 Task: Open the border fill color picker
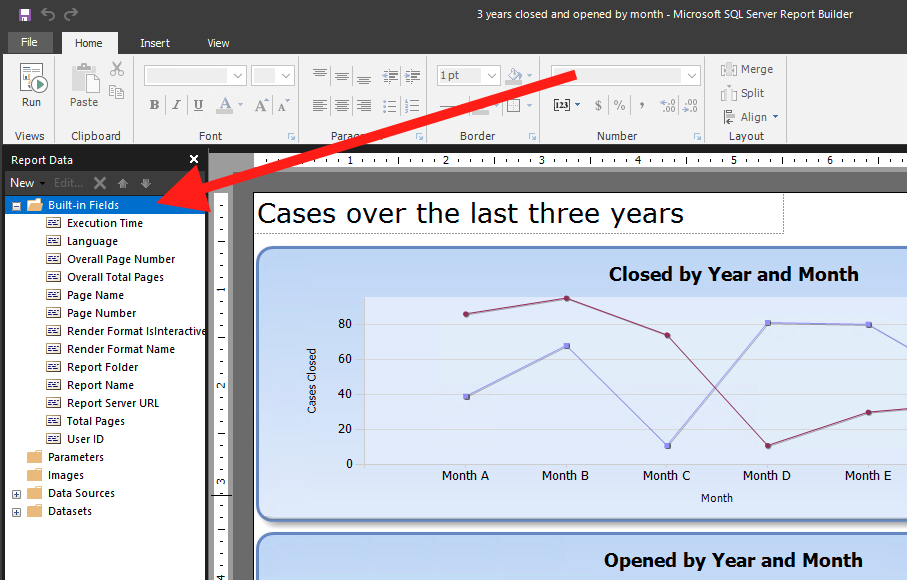pos(516,76)
